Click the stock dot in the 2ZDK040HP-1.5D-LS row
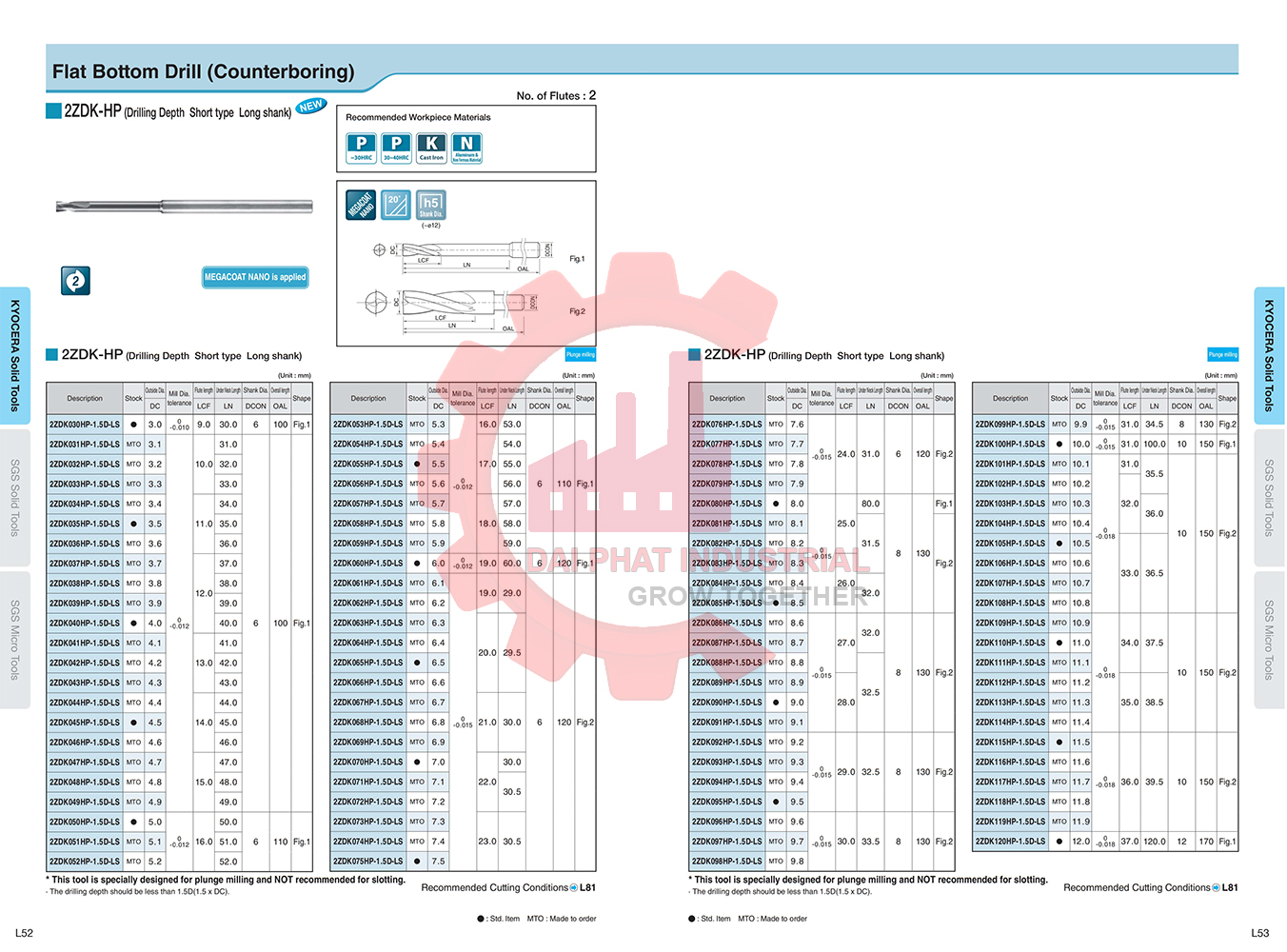 (x=133, y=624)
